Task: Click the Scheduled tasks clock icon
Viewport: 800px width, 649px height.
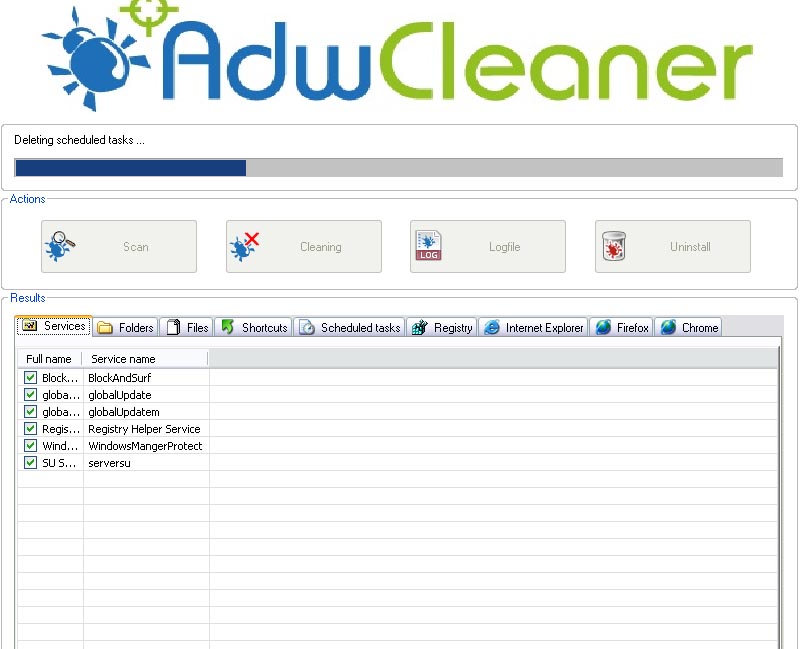Action: click(x=307, y=328)
